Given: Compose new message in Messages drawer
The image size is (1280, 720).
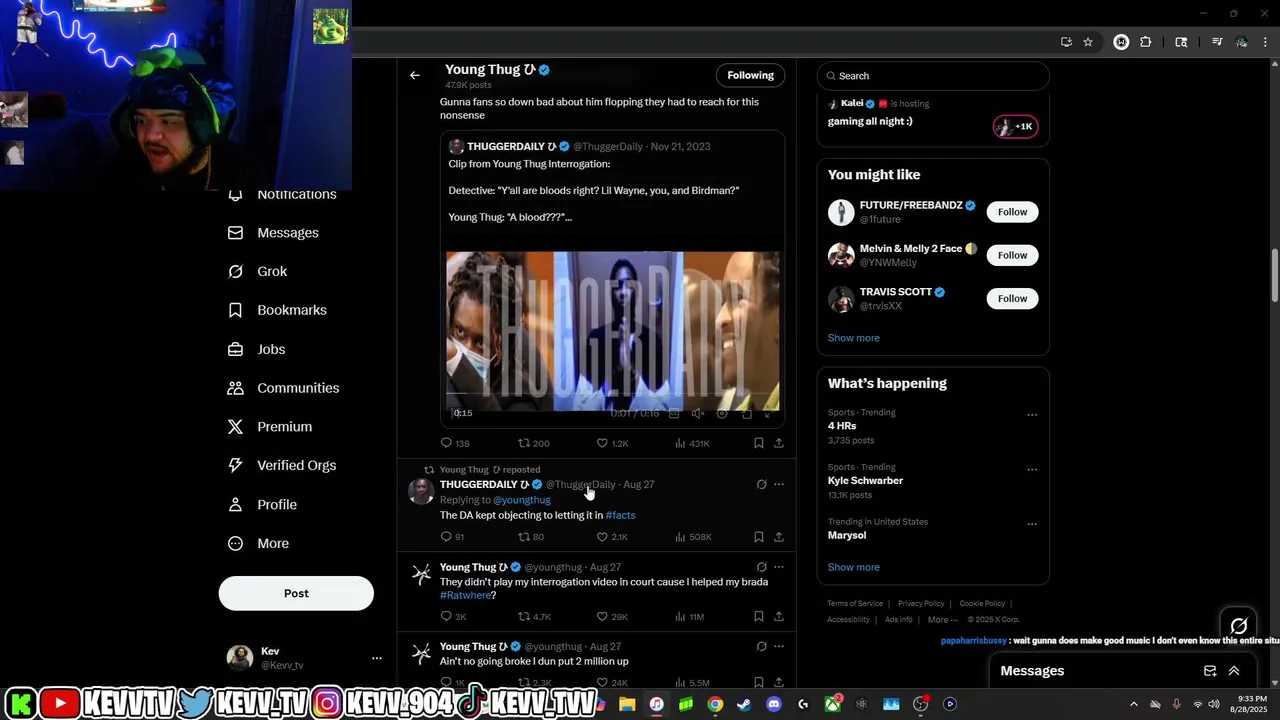Looking at the screenshot, I should point(1210,671).
